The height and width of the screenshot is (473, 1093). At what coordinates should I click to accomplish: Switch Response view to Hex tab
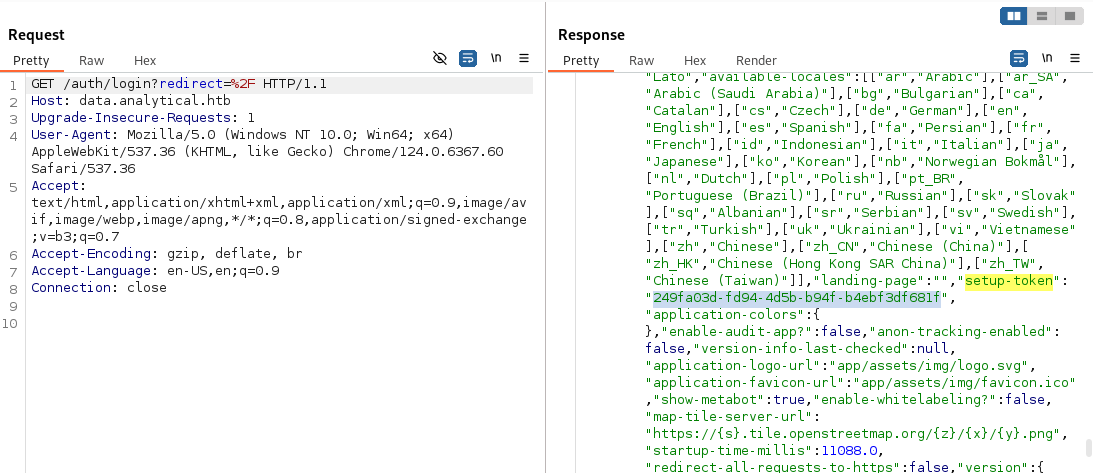point(695,60)
